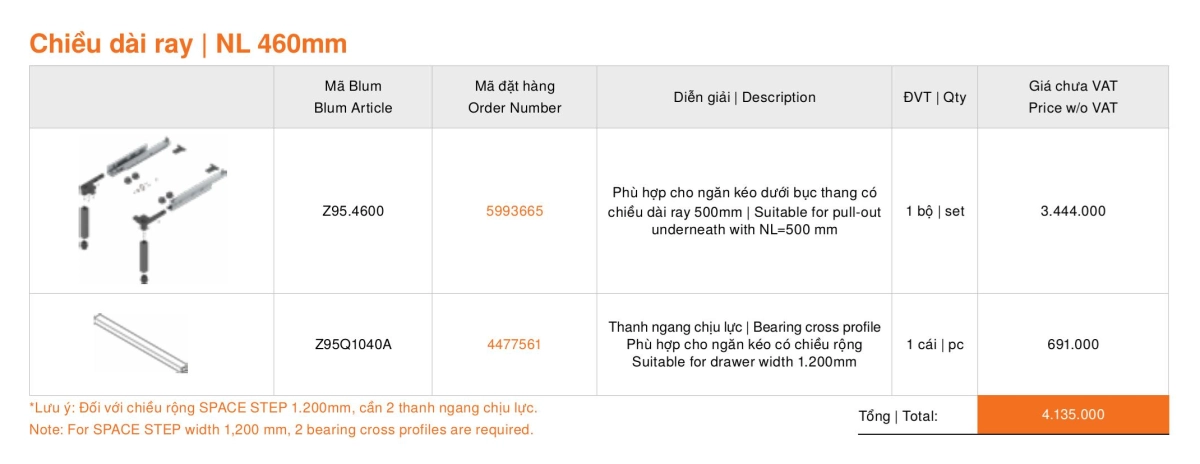Click the SPACE STEP rail set product image
Screen dimensions: 1200x464
coord(150,211)
